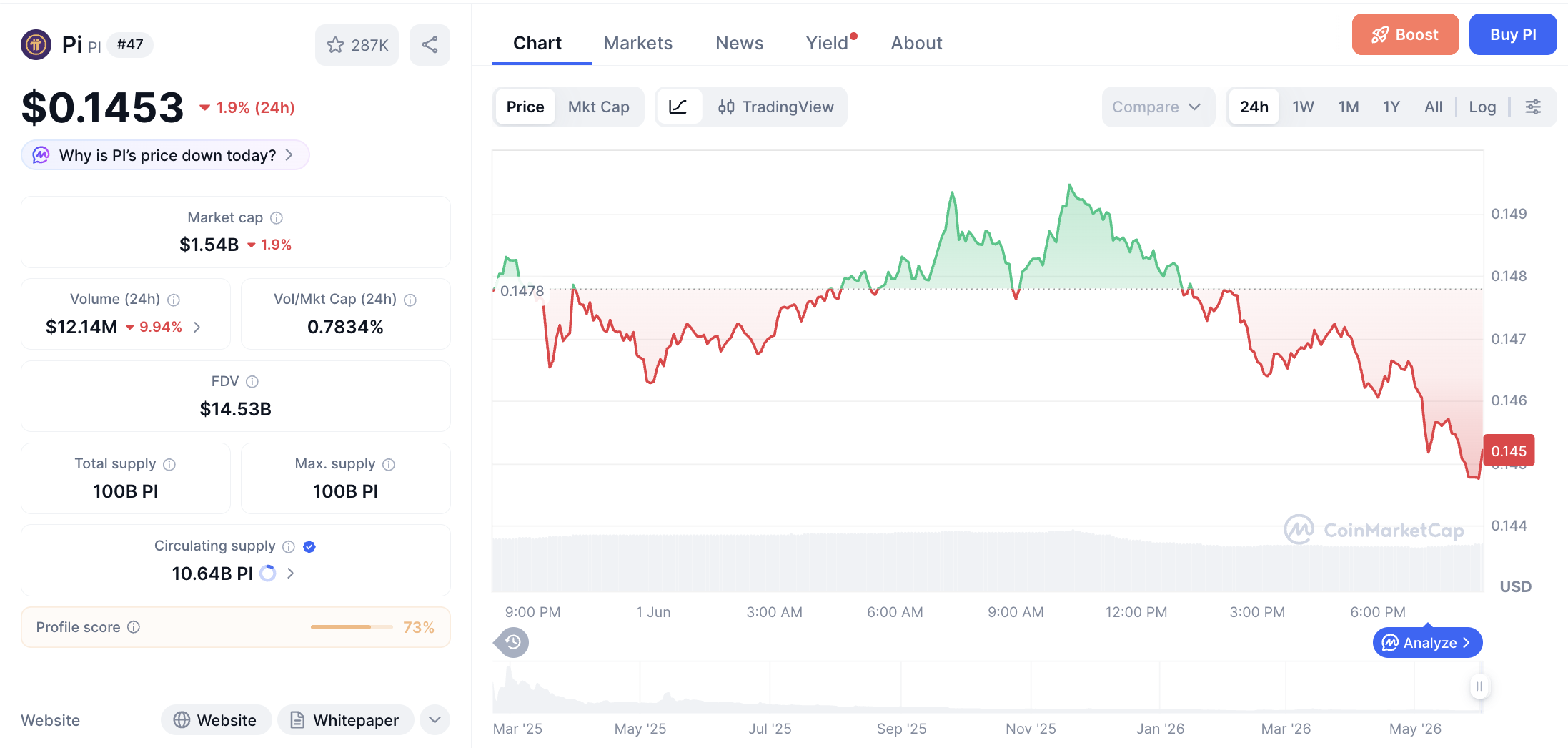This screenshot has width=1568, height=748.
Task: Click the $14.53B FDV value
Action: click(236, 409)
